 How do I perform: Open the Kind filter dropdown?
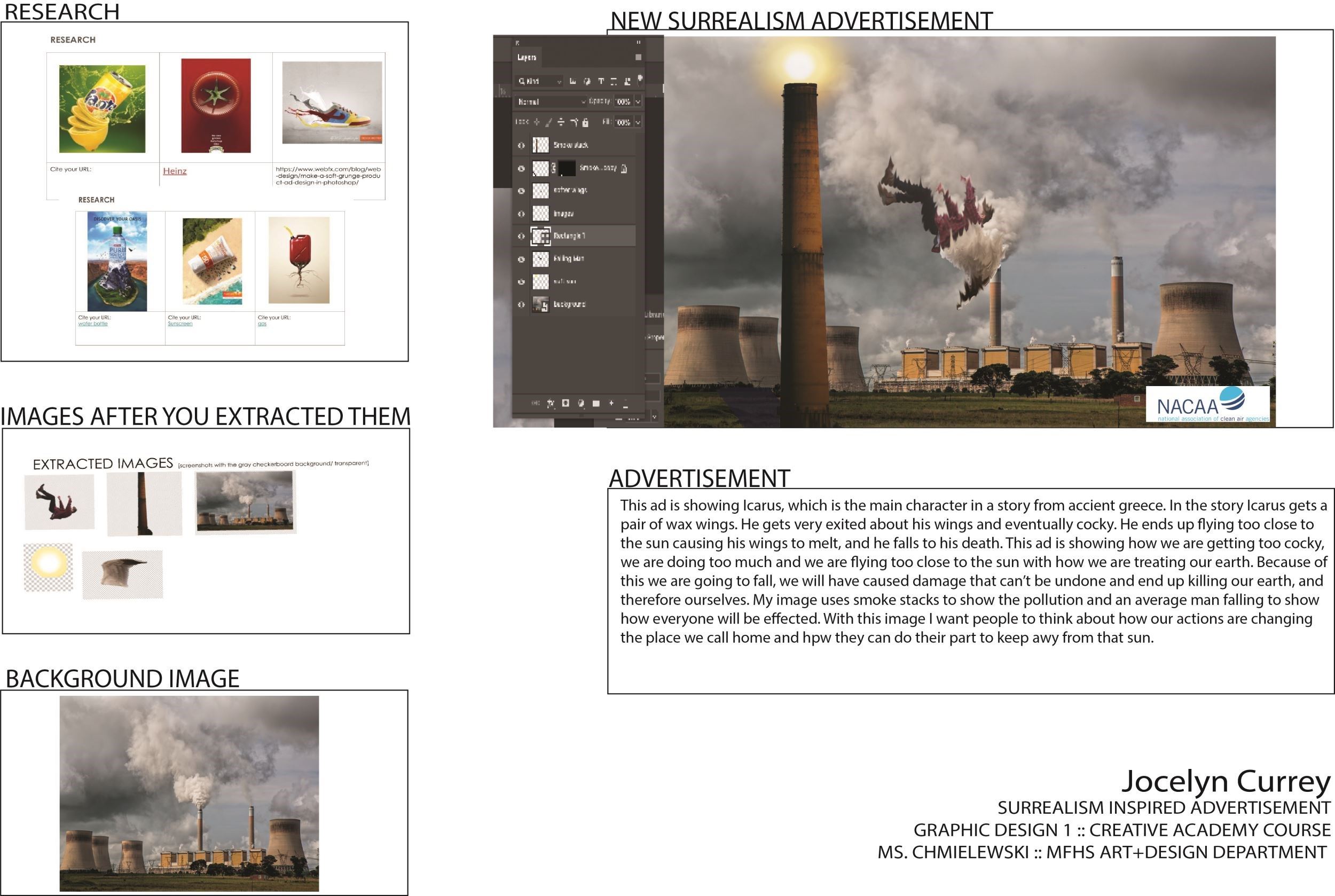pos(539,81)
